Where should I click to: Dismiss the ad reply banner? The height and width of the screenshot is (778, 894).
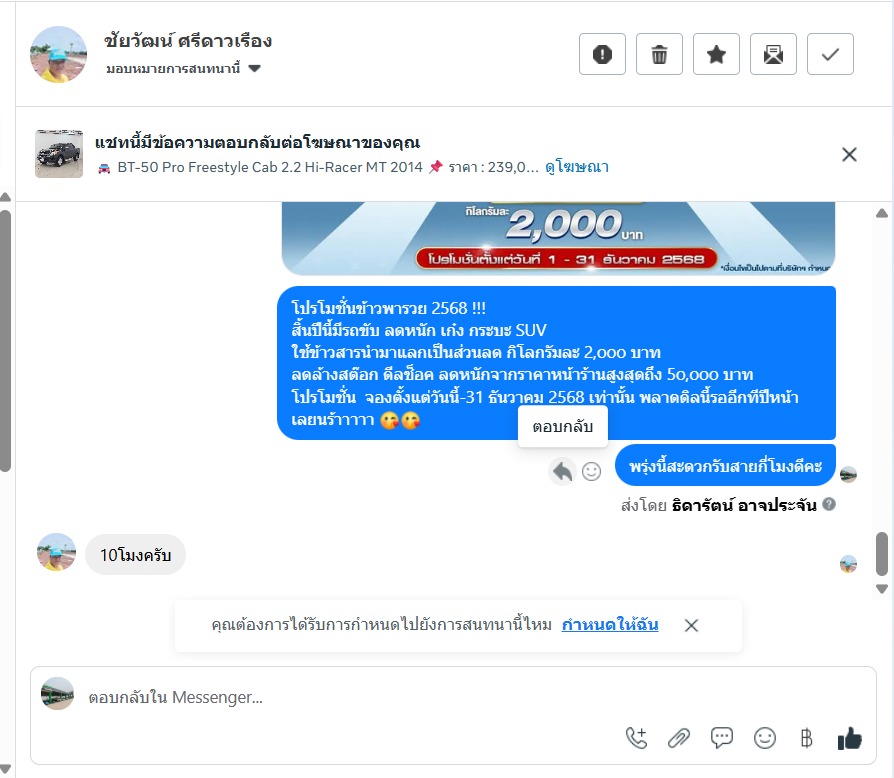tap(849, 154)
